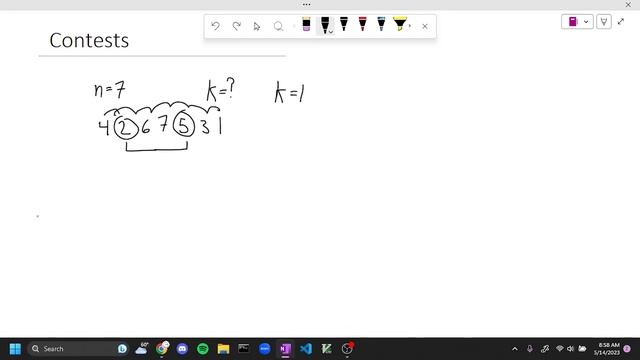Image resolution: width=640 pixels, height=360 pixels.
Task: Choose the blue-tipped pen
Action: (x=381, y=24)
